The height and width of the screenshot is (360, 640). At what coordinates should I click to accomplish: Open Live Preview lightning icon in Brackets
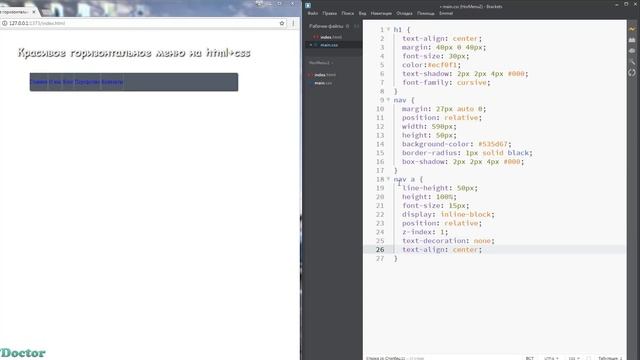coord(632,29)
